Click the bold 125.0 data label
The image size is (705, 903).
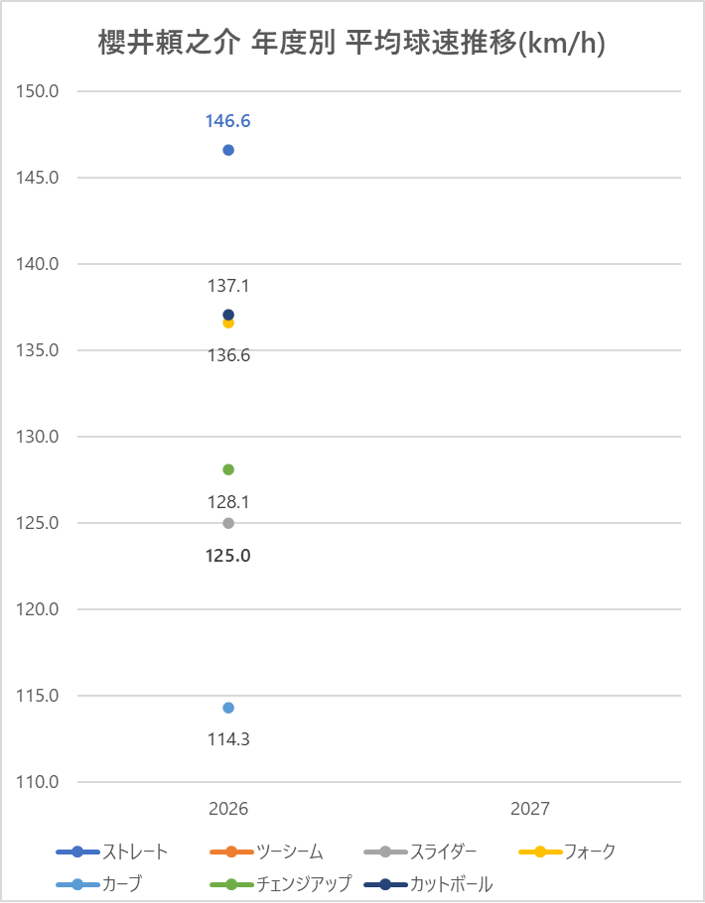click(x=228, y=556)
